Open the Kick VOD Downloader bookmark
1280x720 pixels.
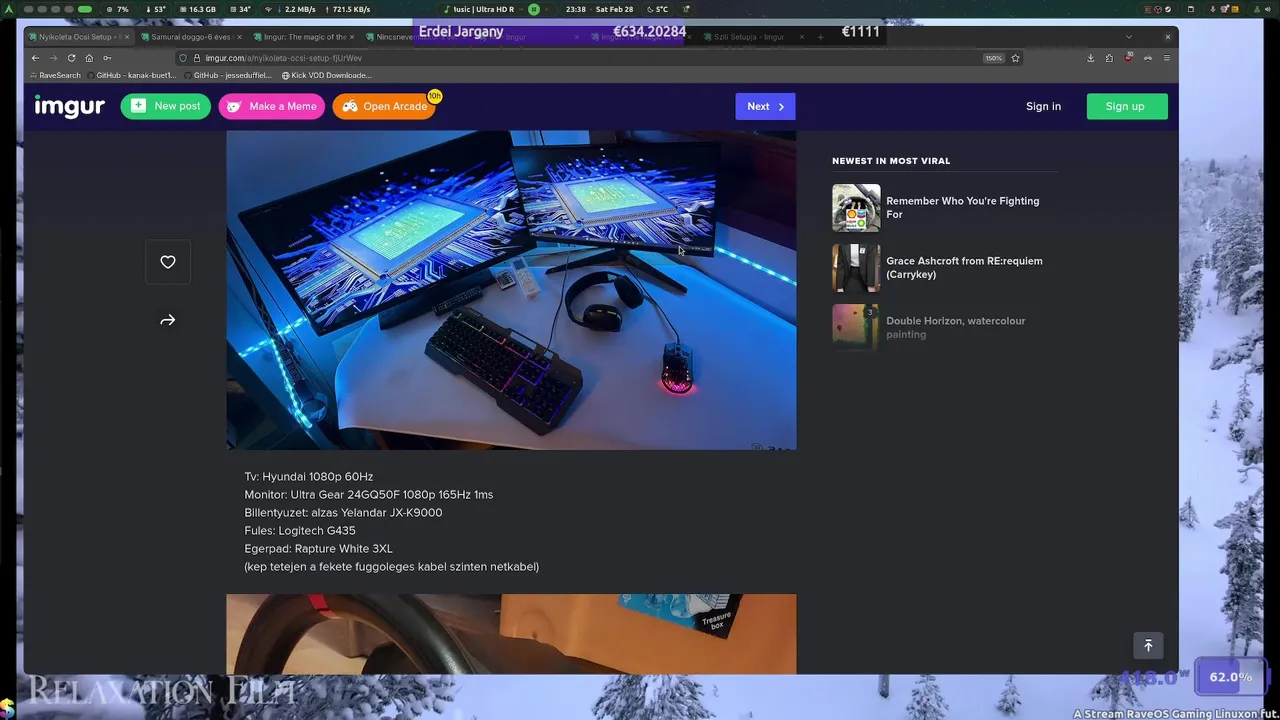[326, 75]
